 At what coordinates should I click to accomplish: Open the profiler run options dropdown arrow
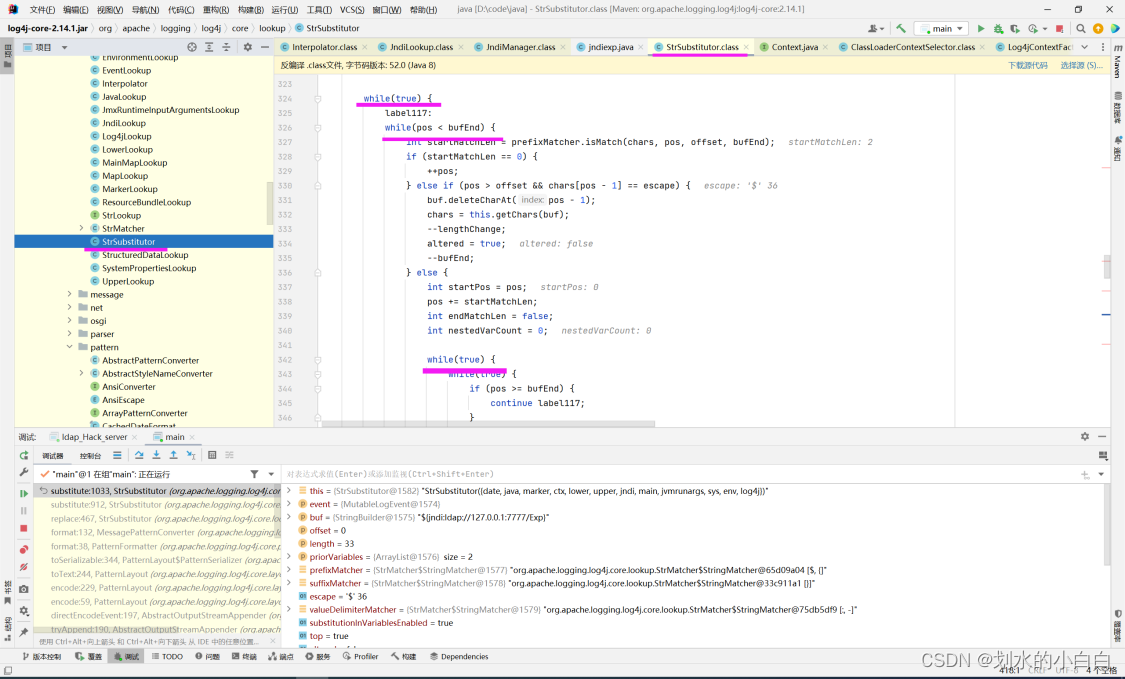tap(1045, 29)
